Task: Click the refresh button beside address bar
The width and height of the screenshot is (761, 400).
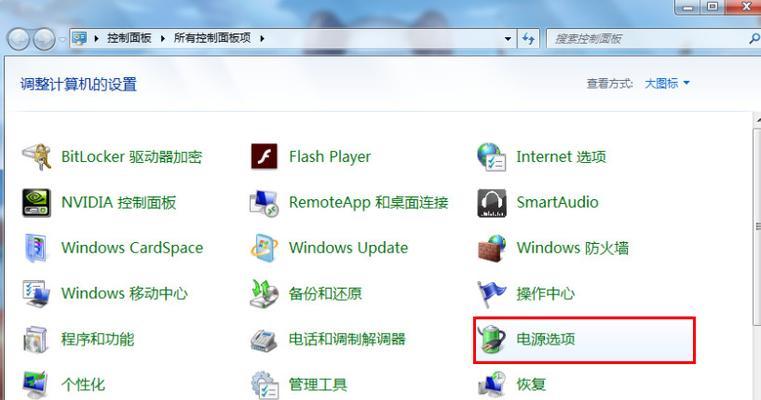Action: click(x=528, y=38)
